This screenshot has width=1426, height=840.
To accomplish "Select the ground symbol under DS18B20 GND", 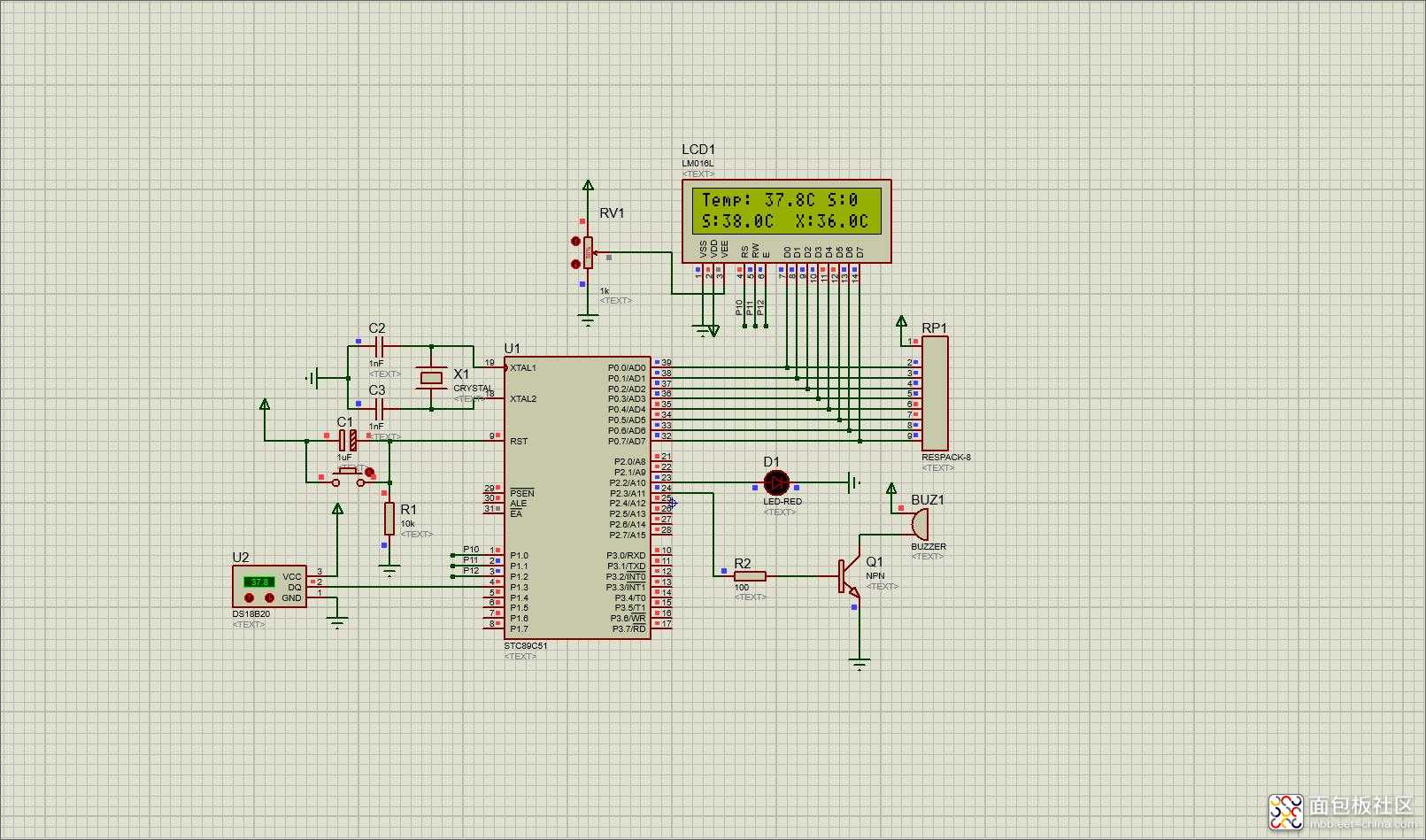I will click(x=337, y=623).
